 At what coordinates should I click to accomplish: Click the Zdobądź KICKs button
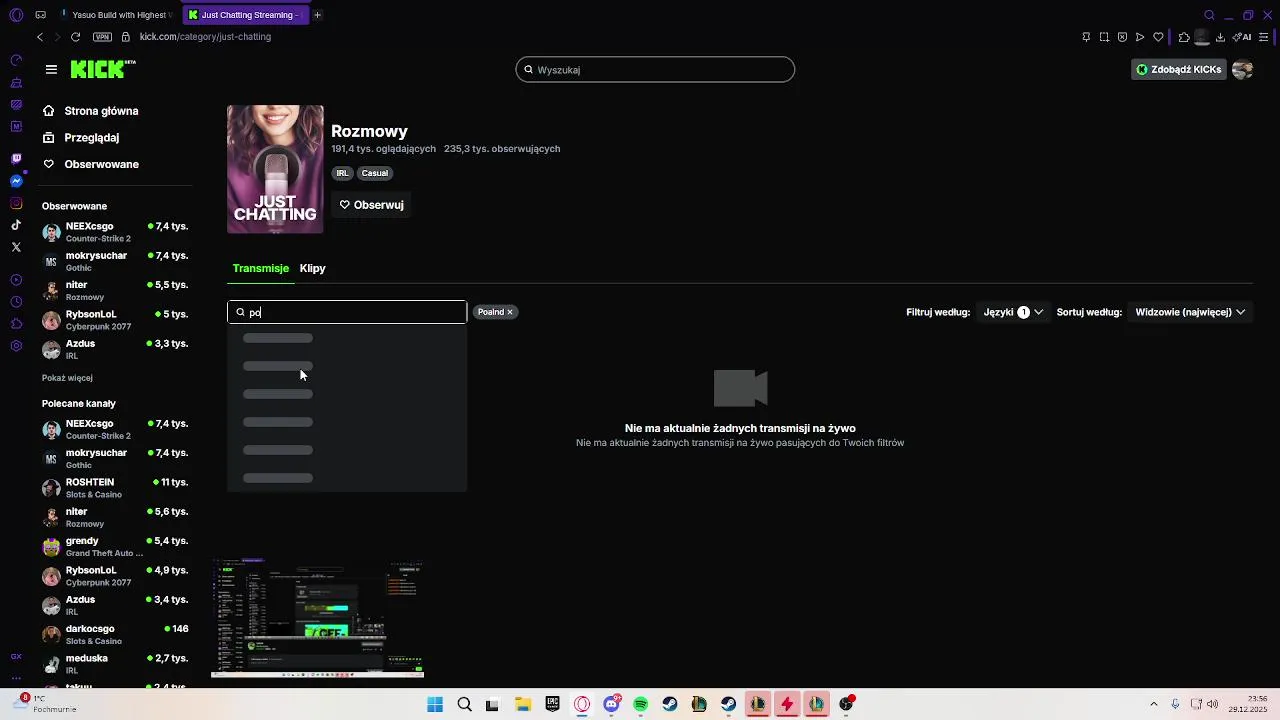[x=1178, y=69]
